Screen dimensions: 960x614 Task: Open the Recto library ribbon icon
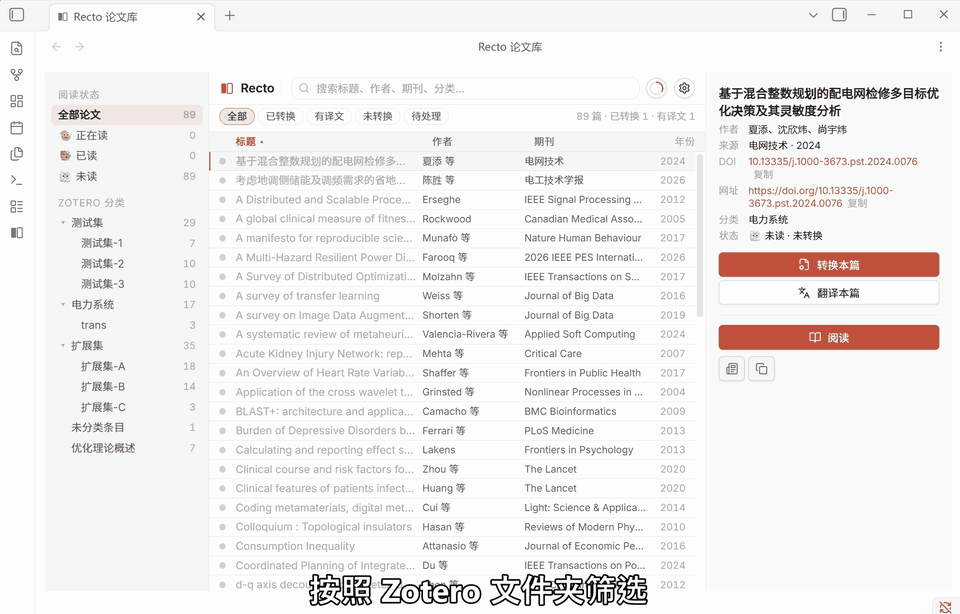point(17,233)
